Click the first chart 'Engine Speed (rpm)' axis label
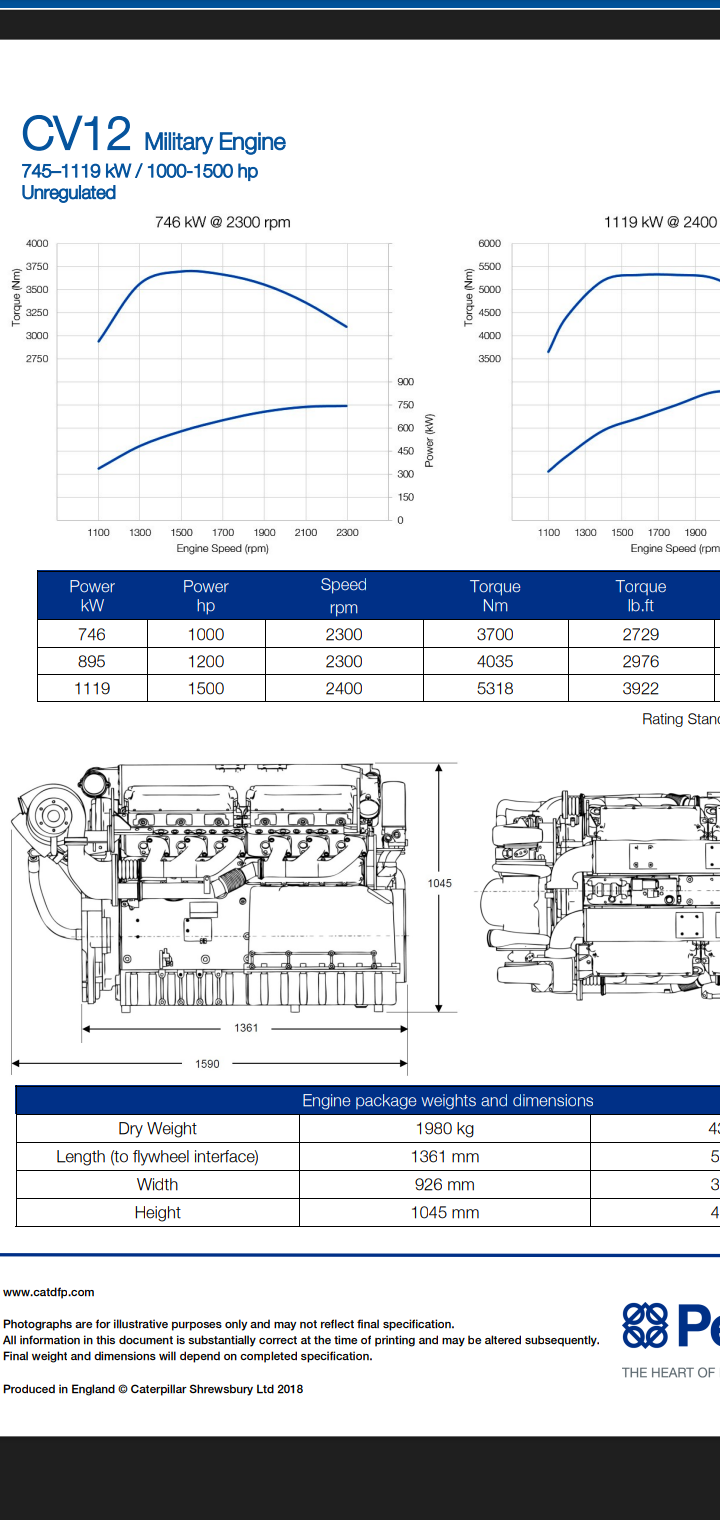This screenshot has width=720, height=1520. [x=223, y=548]
